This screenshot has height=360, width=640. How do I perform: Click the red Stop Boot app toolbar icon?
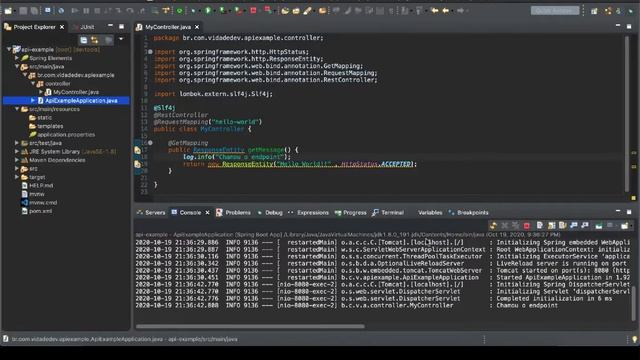click(x=253, y=11)
